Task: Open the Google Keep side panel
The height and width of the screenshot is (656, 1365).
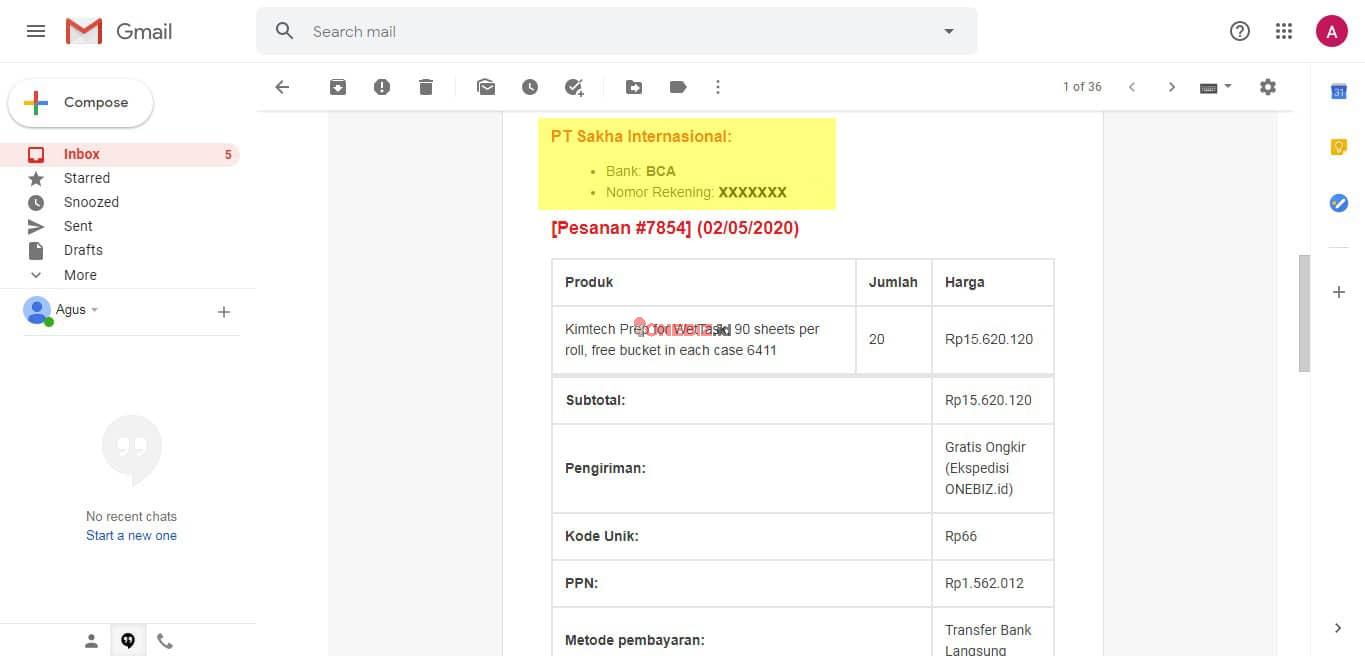Action: coord(1338,147)
